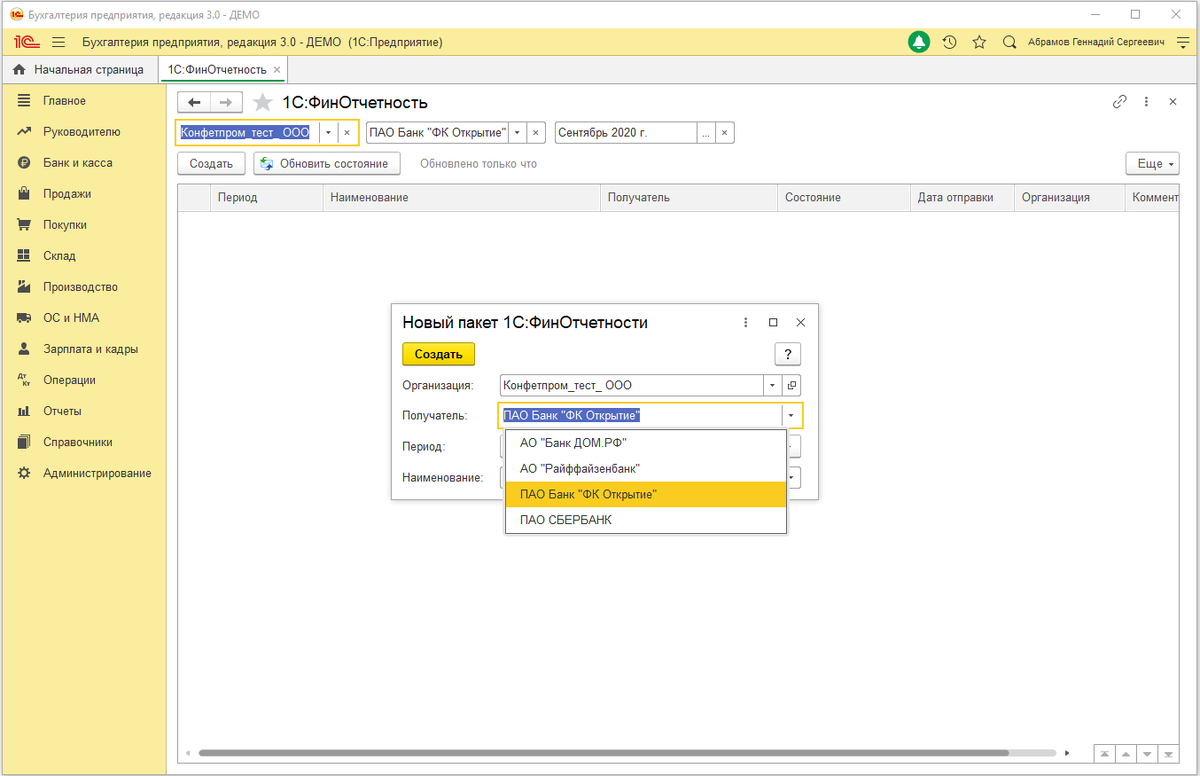1200x776 pixels.
Task: Move up one row arrow
Action: (x=1127, y=753)
